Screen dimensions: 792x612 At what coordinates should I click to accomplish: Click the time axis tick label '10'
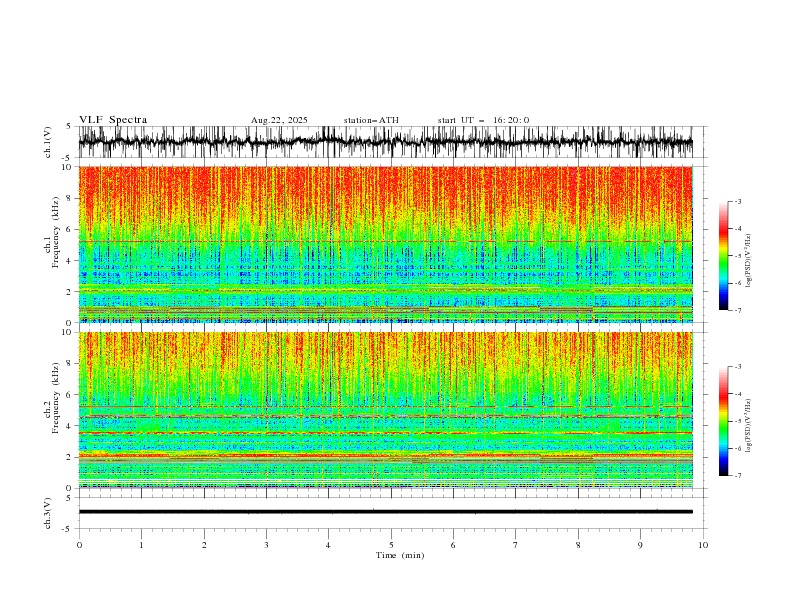click(x=703, y=545)
